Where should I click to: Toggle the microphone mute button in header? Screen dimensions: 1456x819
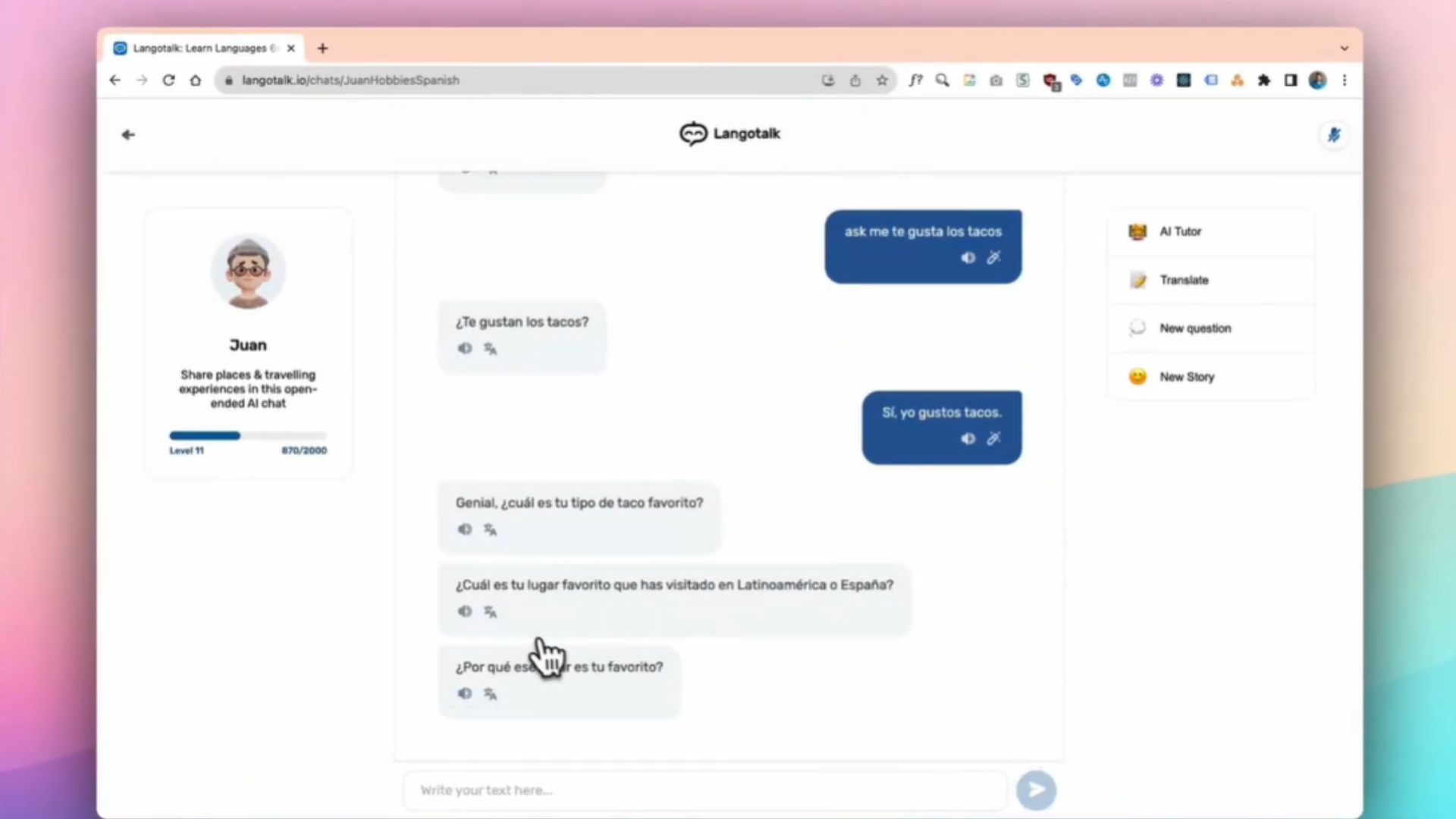click(x=1333, y=135)
